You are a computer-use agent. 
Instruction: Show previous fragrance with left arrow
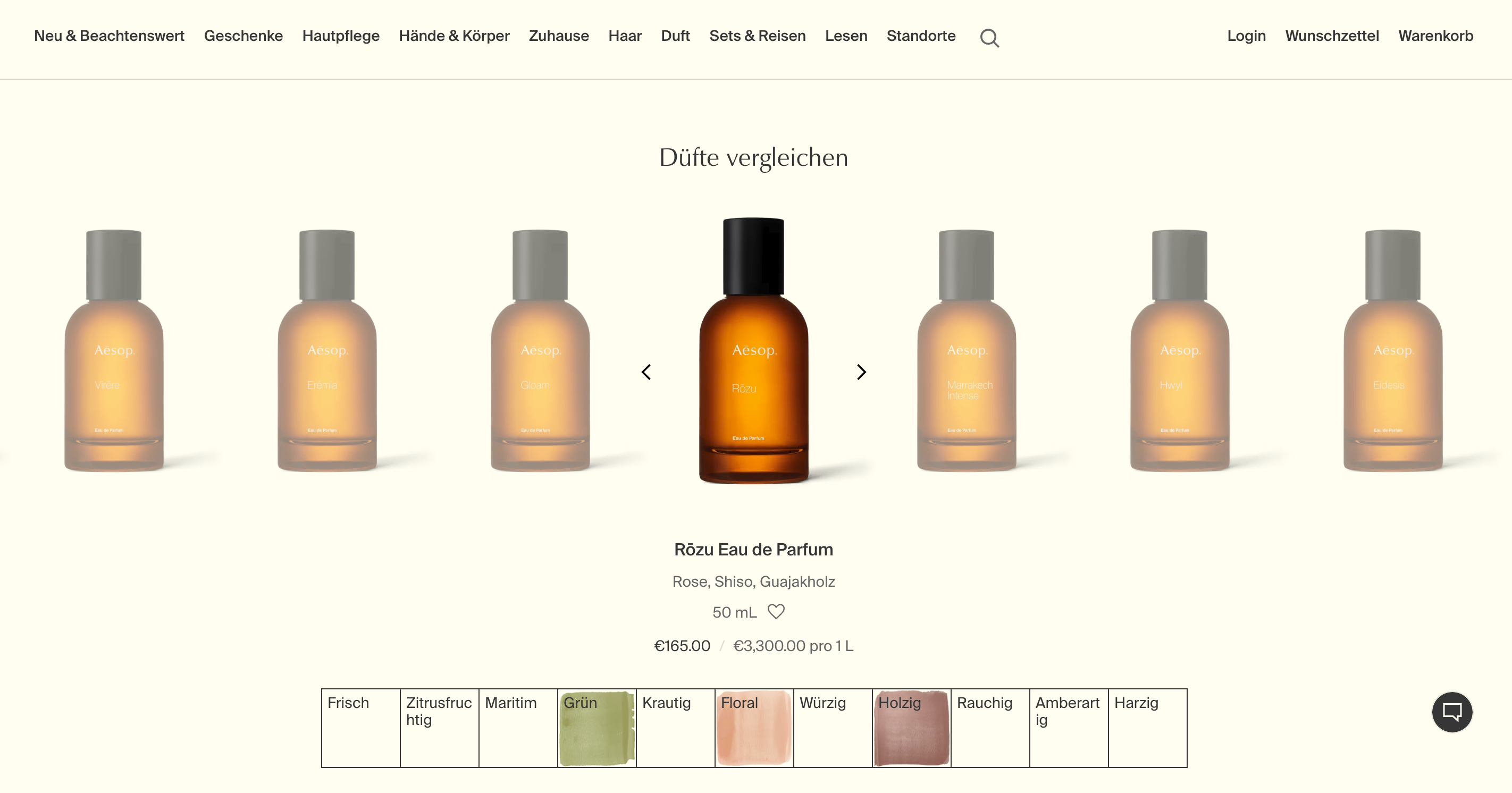tap(646, 372)
